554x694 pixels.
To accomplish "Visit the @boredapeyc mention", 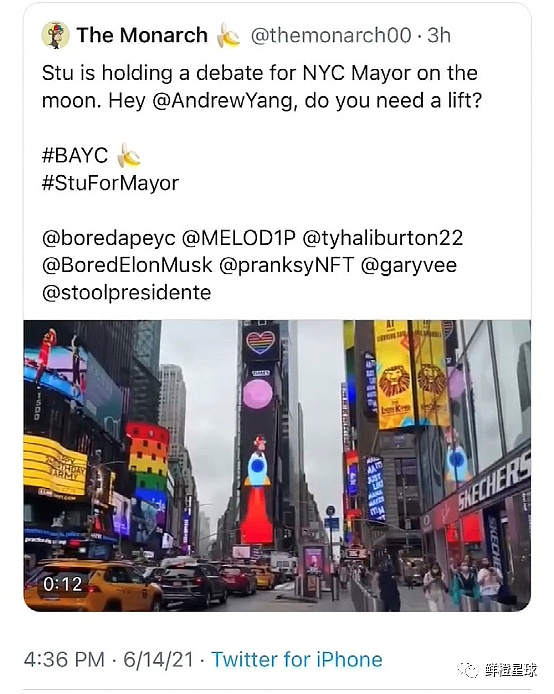I will [108, 238].
